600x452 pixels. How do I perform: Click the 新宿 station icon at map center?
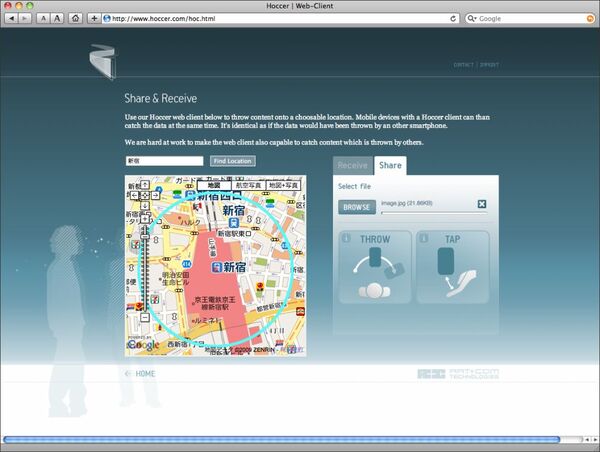point(216,267)
